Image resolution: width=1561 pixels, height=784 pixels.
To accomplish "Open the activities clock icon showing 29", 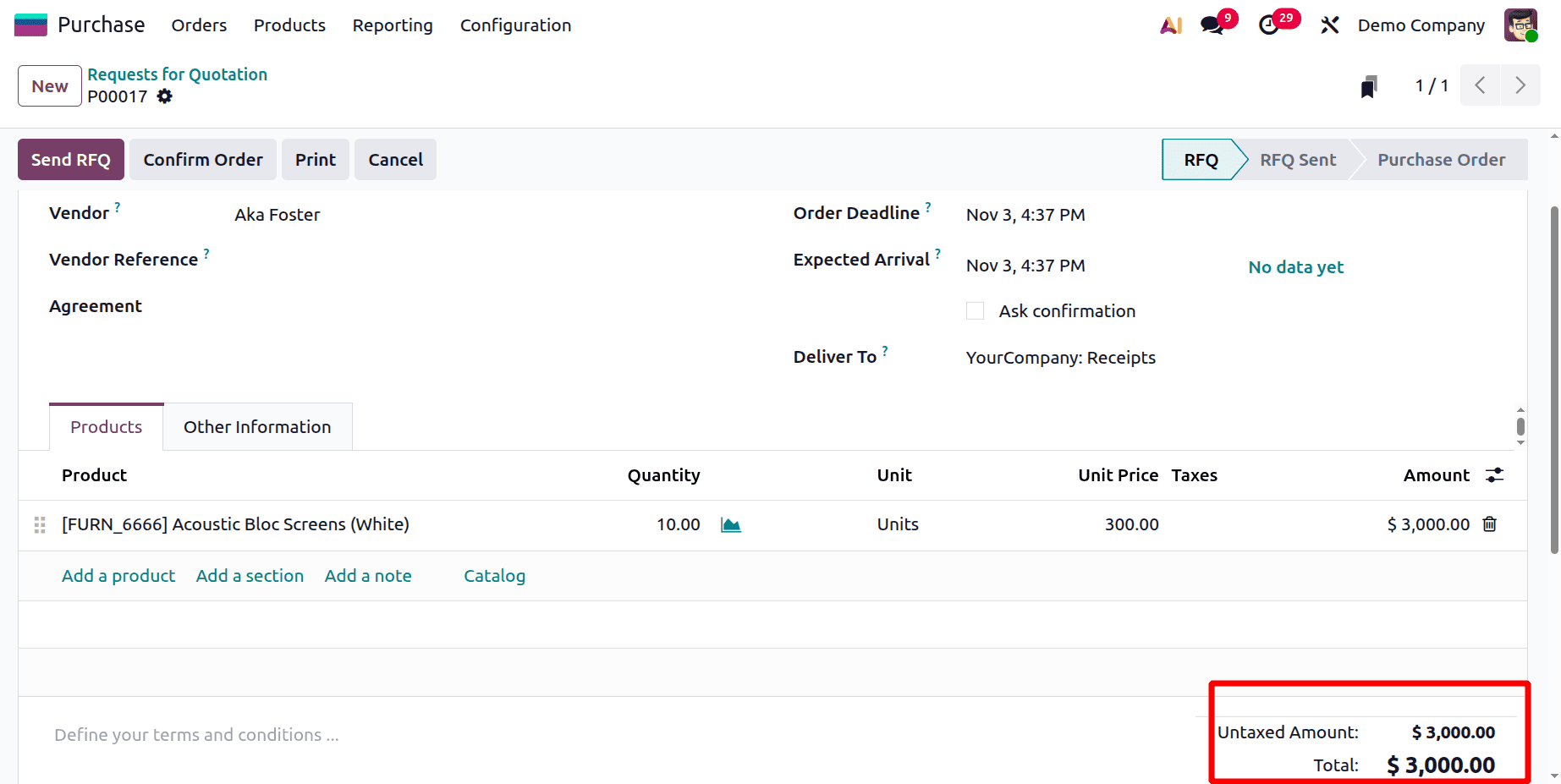I will tap(1269, 25).
